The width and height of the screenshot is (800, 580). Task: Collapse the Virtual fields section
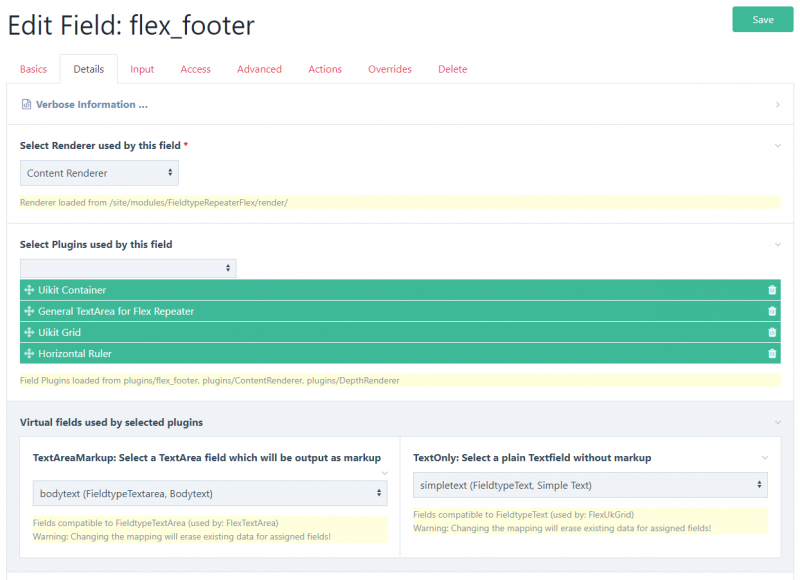click(x=778, y=422)
